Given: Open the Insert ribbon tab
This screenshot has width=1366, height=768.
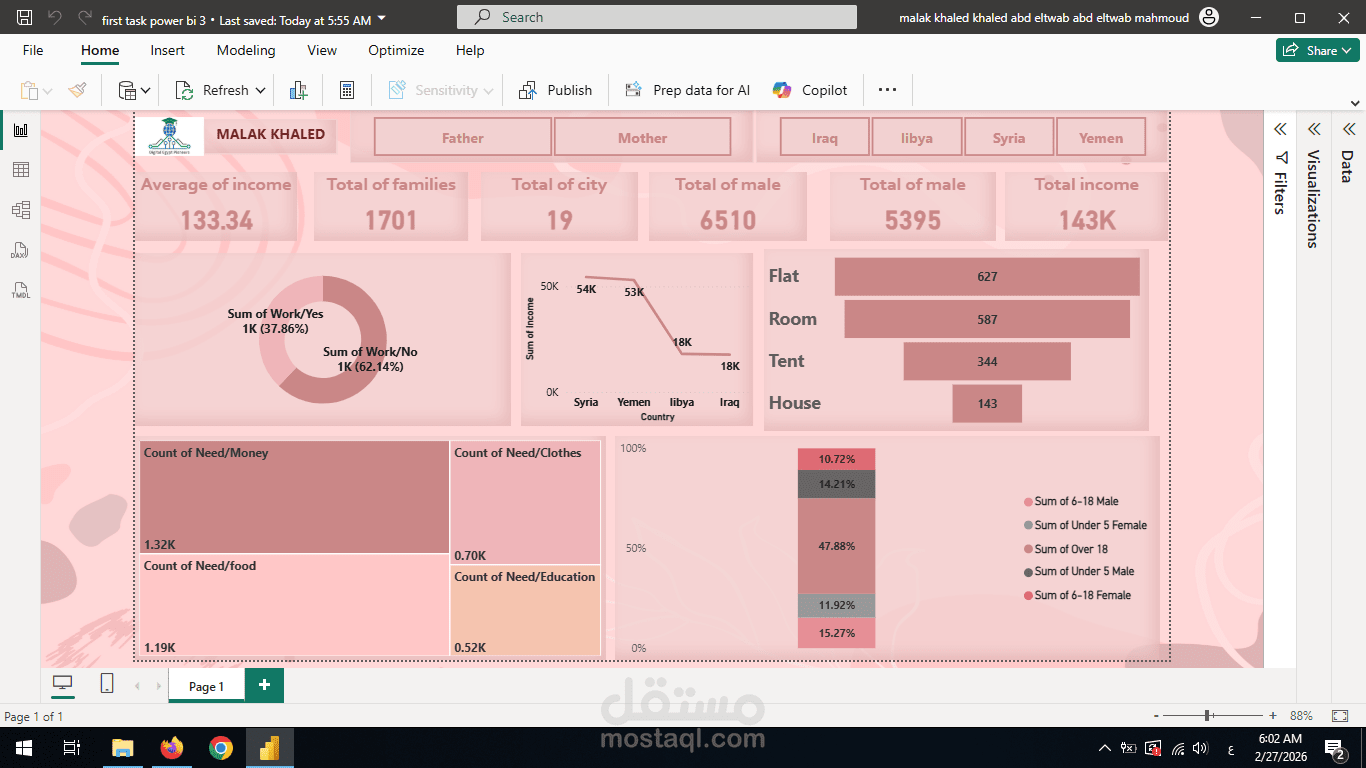Looking at the screenshot, I should coord(168,50).
